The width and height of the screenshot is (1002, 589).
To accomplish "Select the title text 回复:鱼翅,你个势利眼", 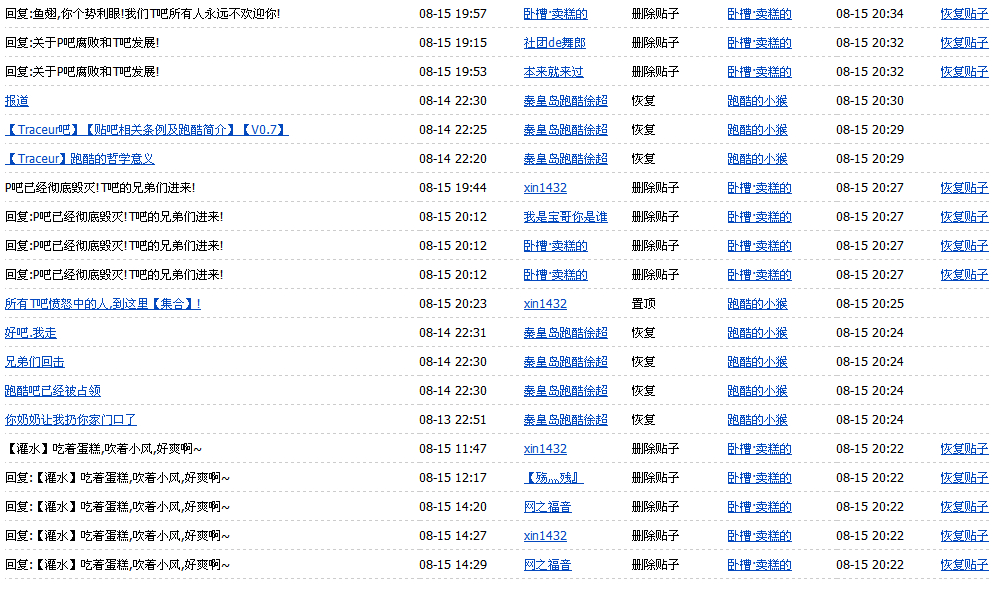I will point(143,14).
